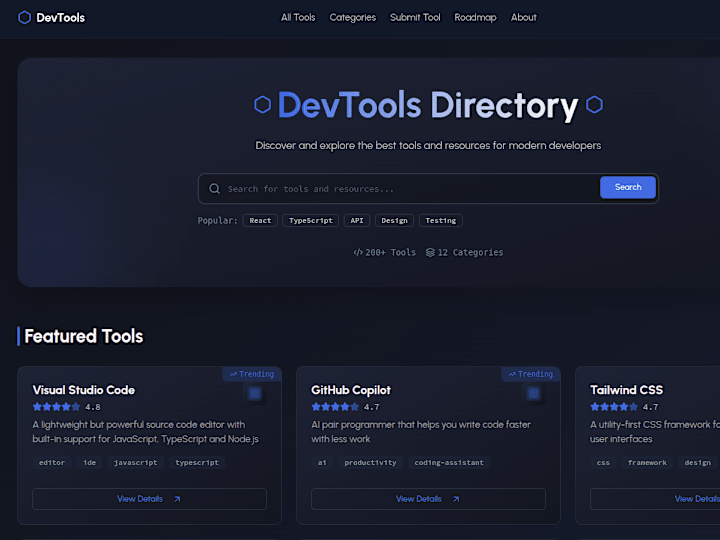
Task: Open the Roadmap nav link
Action: tap(475, 17)
